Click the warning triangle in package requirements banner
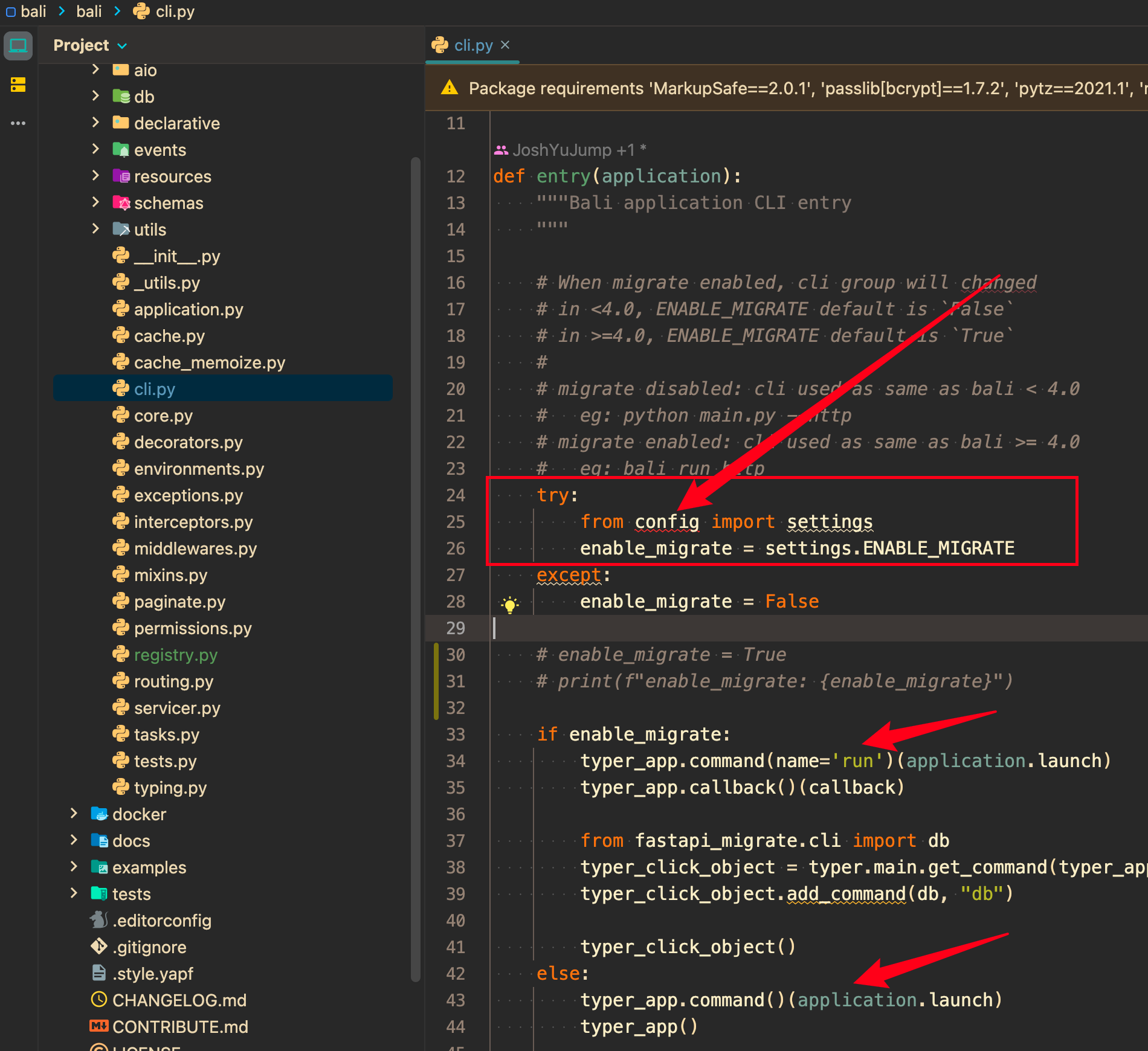Viewport: 1148px width, 1051px height. tap(450, 88)
